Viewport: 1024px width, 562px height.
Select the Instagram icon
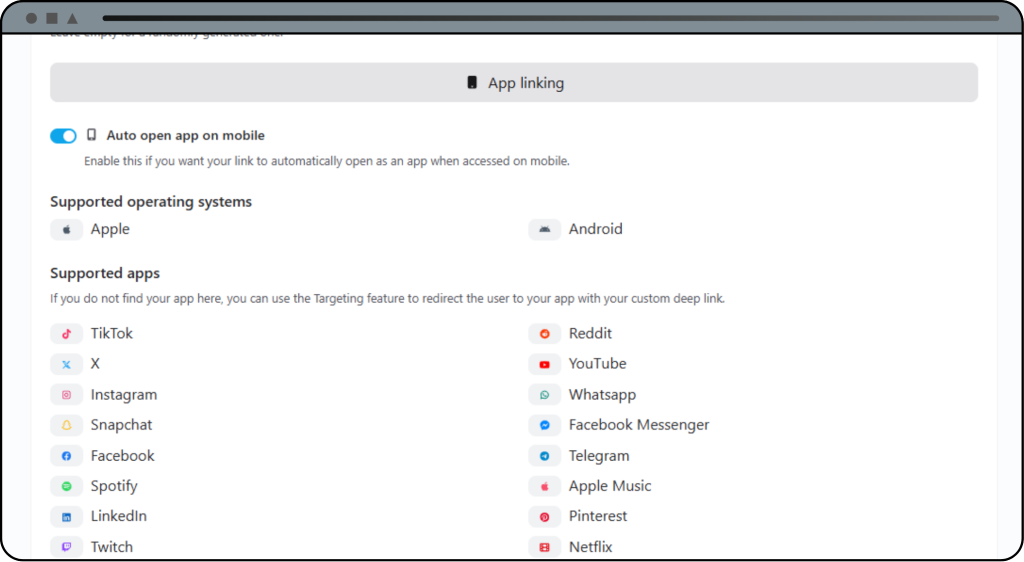click(x=67, y=395)
